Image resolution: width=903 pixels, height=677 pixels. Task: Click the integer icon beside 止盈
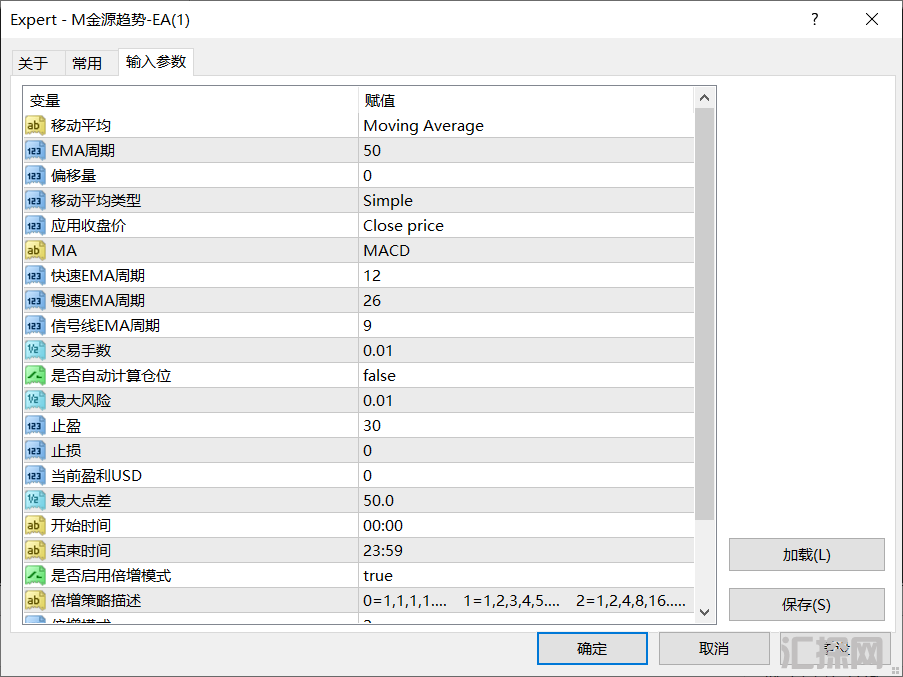pyautogui.click(x=35, y=426)
